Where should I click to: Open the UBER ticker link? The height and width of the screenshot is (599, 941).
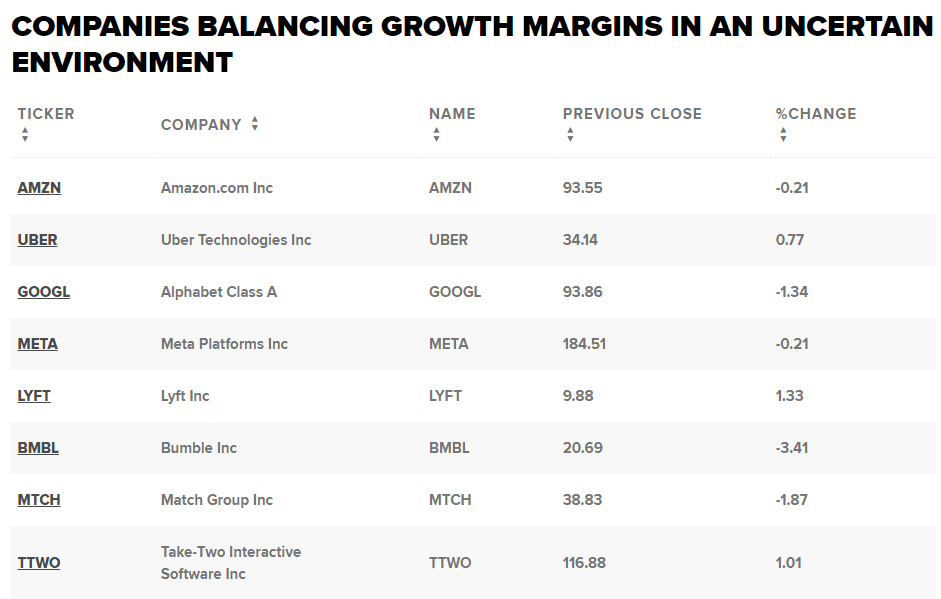coord(37,240)
